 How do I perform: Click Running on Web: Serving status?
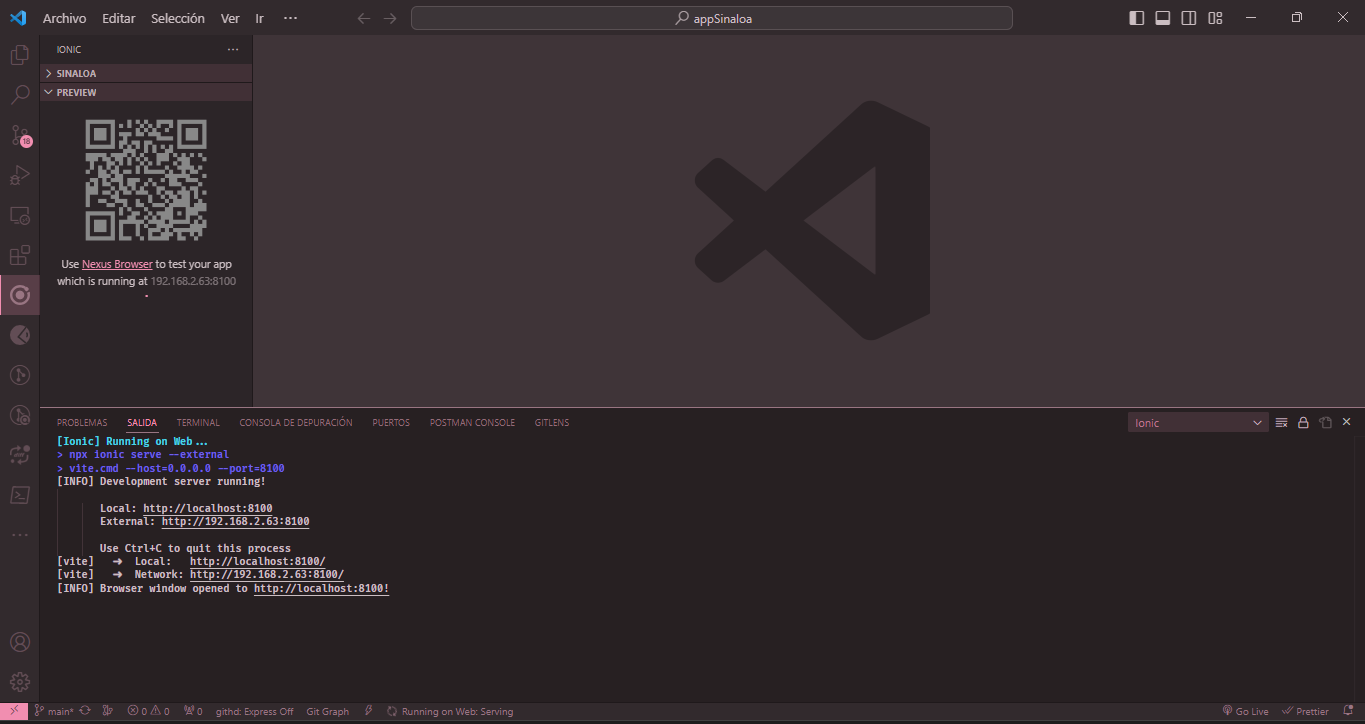tap(450, 712)
